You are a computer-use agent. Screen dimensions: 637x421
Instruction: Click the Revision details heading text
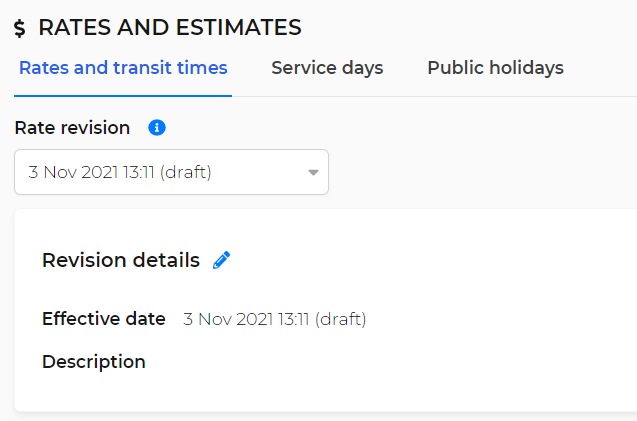pos(121,260)
